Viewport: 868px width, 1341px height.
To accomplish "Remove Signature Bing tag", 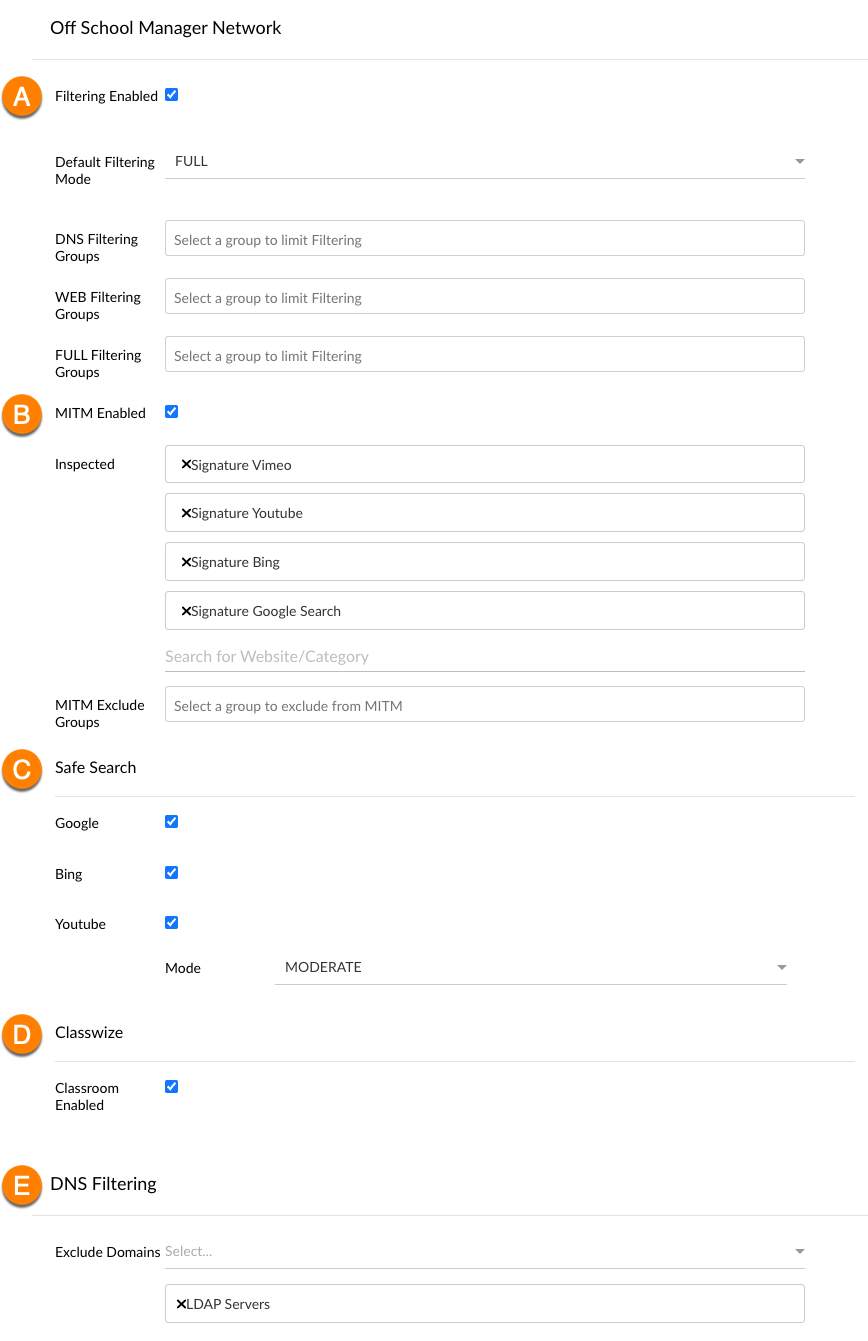I will tap(186, 562).
